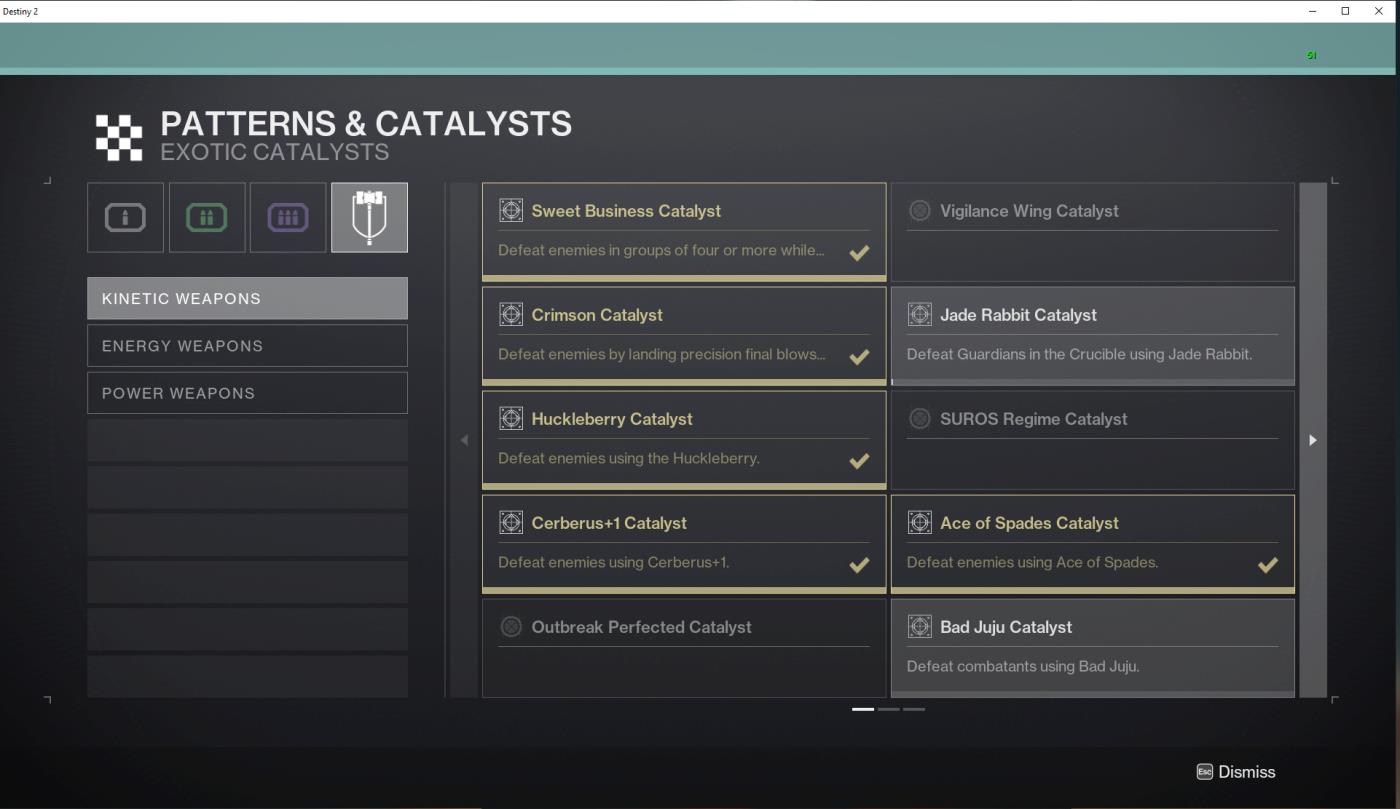Click 'Defeat enemies using Cerberus+1' description

(x=614, y=562)
